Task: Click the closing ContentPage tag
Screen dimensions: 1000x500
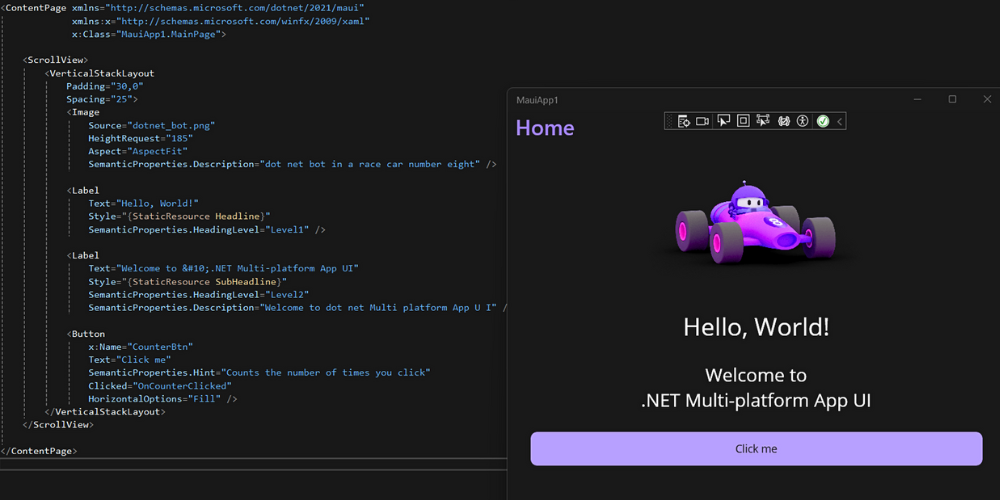Action: coord(38,451)
